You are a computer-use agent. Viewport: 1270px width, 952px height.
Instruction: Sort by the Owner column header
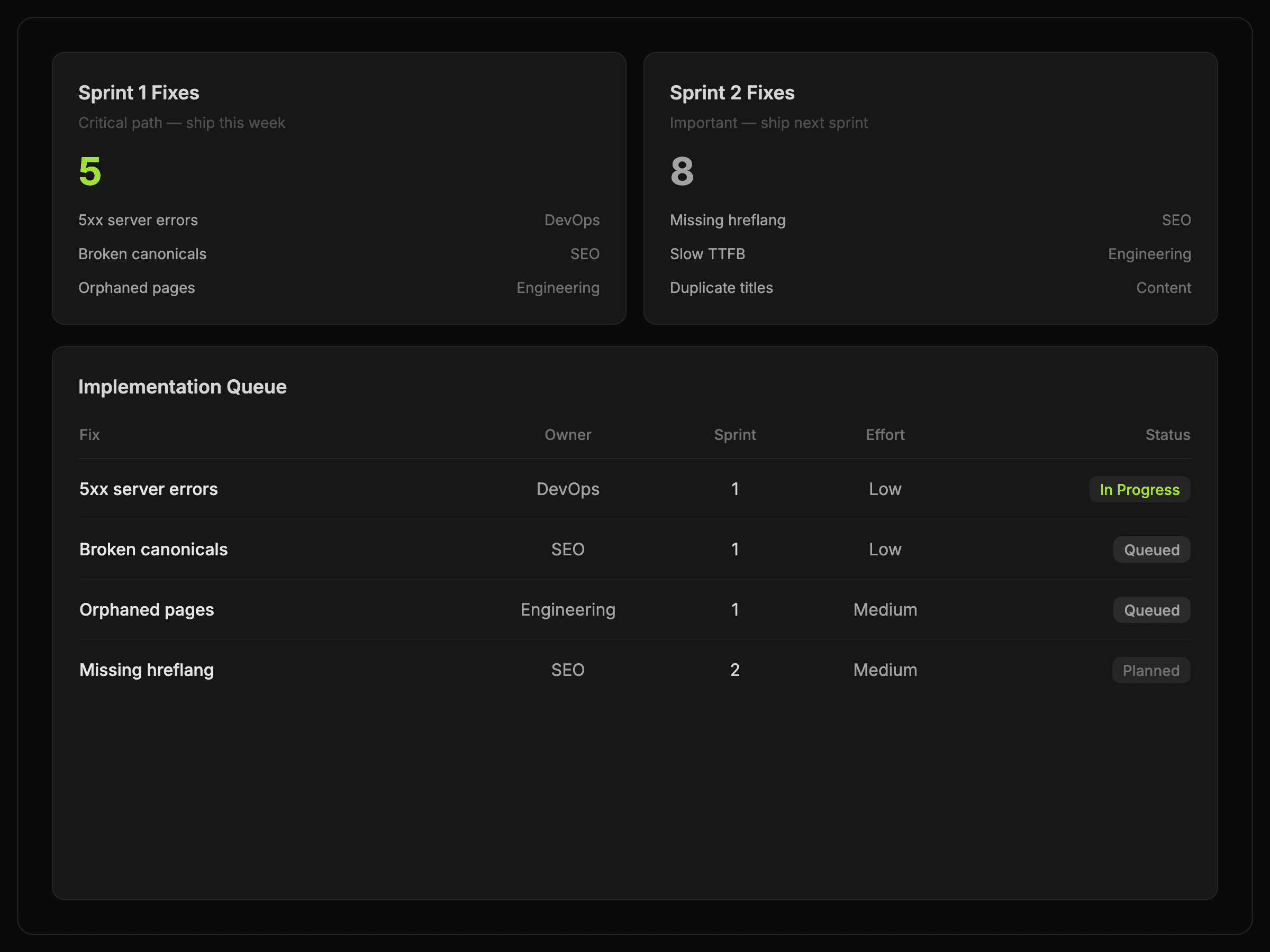pos(567,434)
